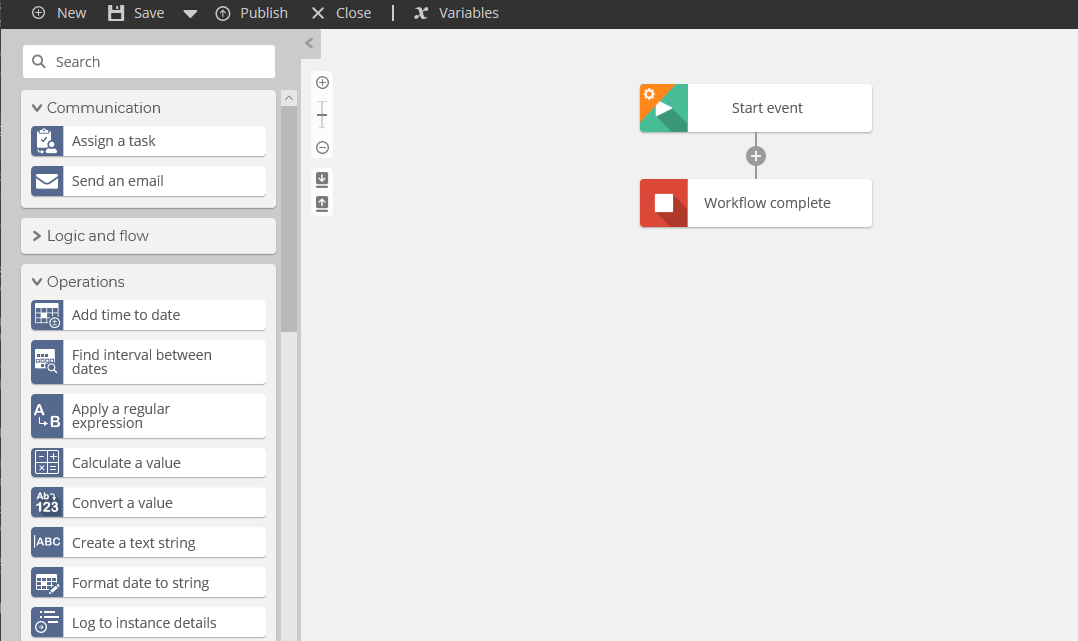Select the Assign a task icon
Viewport: 1078px width, 641px height.
(x=47, y=141)
